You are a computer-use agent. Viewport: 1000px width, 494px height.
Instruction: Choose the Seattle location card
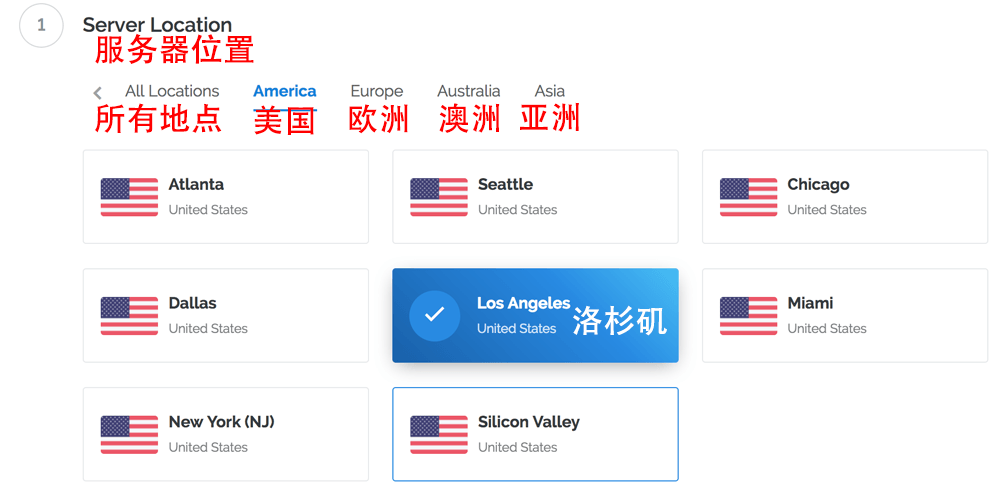pos(535,197)
